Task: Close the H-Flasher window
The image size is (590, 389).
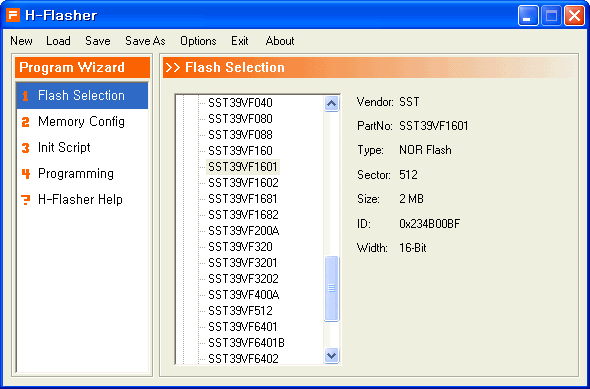Action: click(574, 16)
